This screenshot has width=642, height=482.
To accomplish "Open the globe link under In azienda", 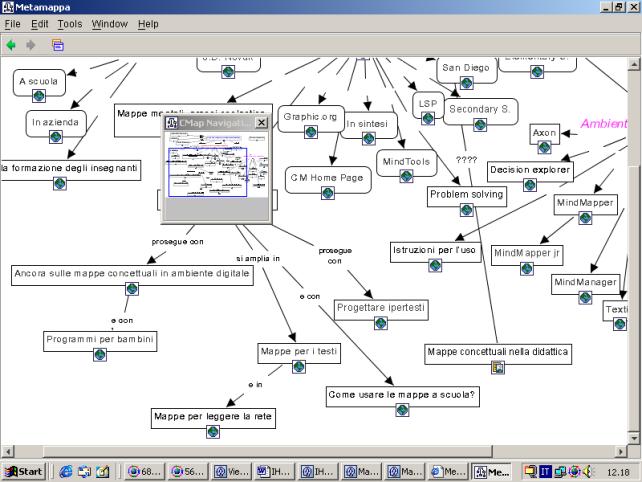I will (x=56, y=137).
